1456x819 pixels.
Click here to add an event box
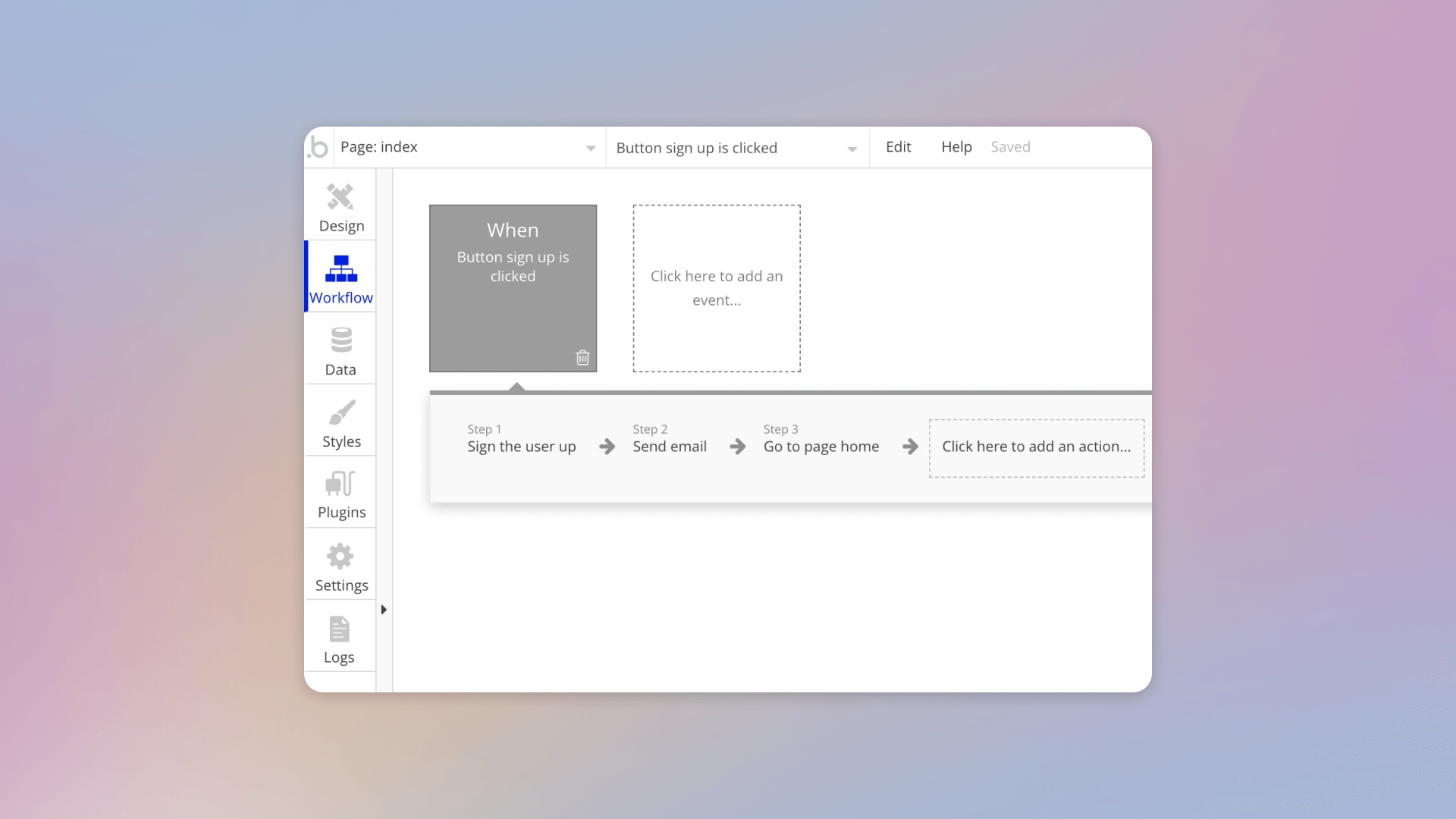click(717, 288)
